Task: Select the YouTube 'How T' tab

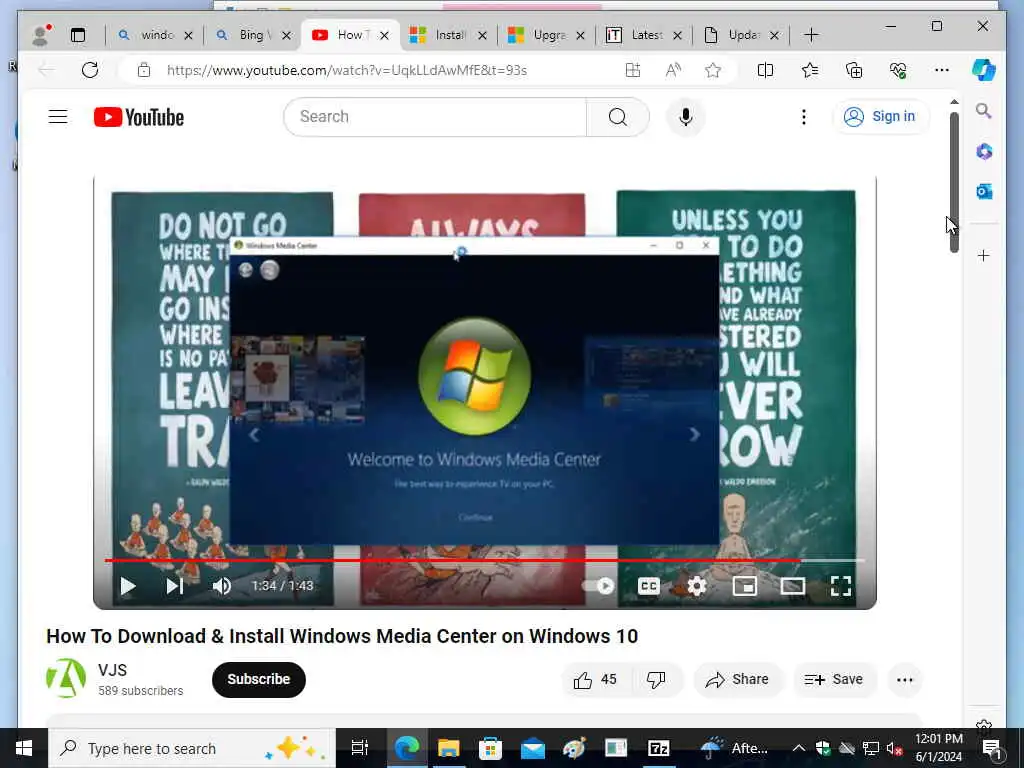Action: click(349, 35)
